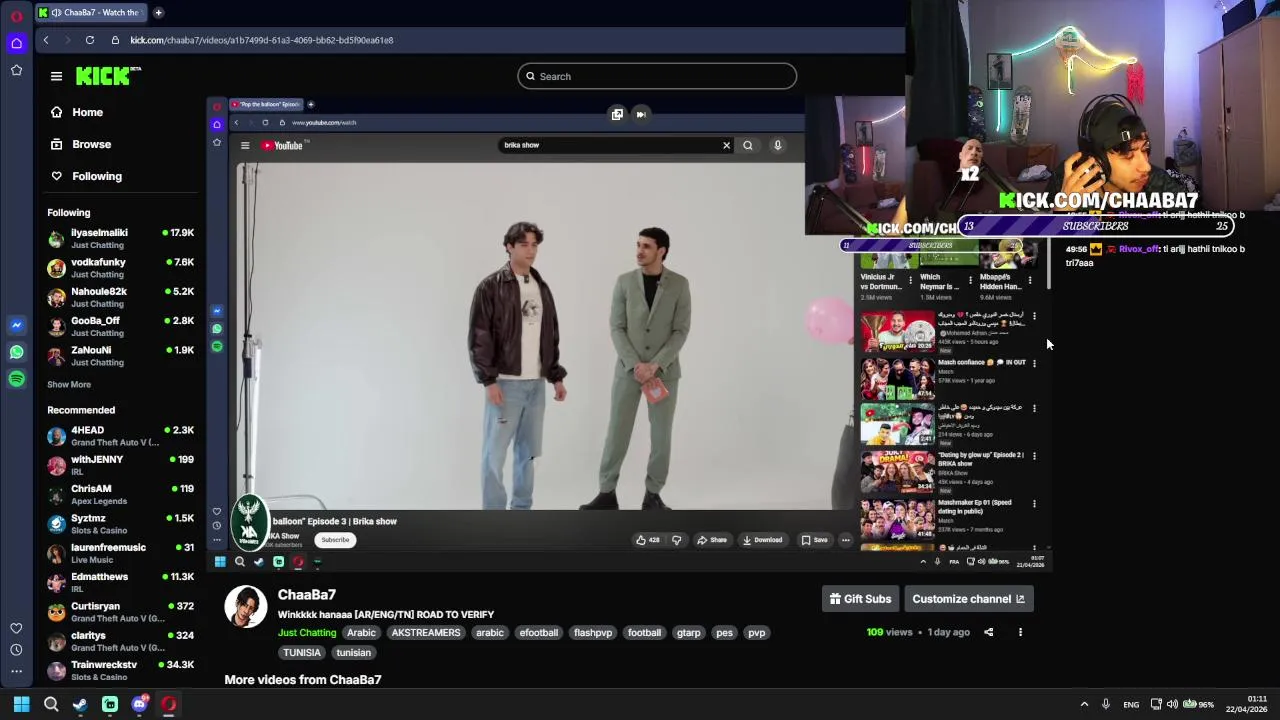The height and width of the screenshot is (720, 1280).
Task: Click the ChaaBa7 channel name
Action: (307, 595)
